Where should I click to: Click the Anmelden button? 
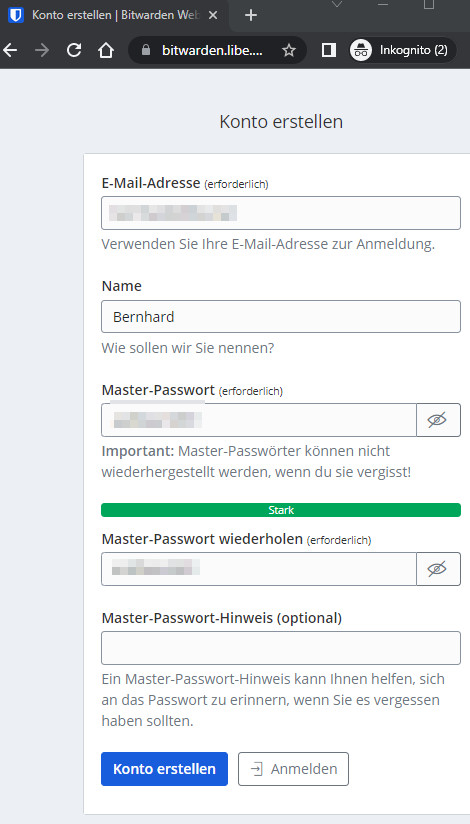[x=293, y=769]
